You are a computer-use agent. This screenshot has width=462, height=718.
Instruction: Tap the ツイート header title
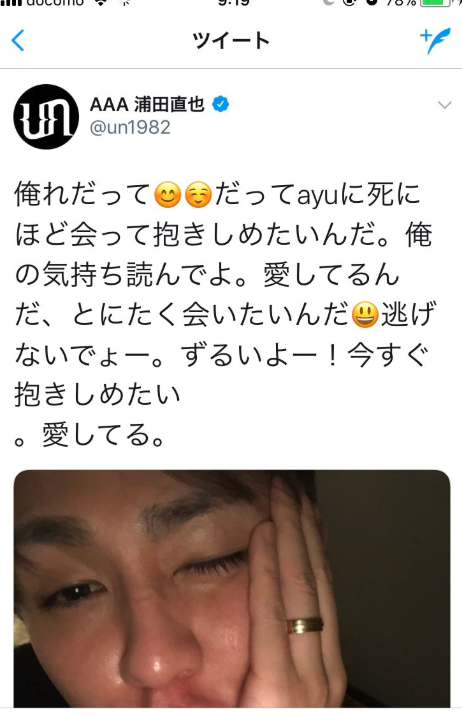coord(231,41)
